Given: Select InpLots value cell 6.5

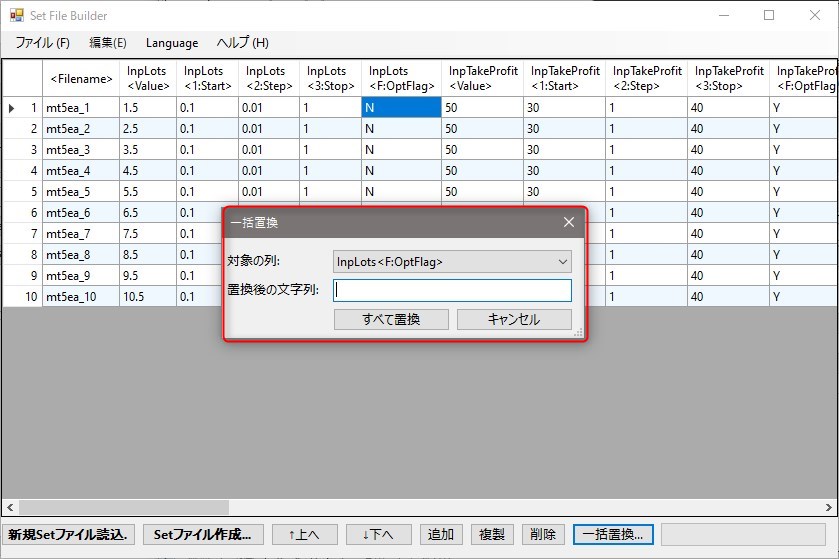Looking at the screenshot, I should tap(148, 212).
